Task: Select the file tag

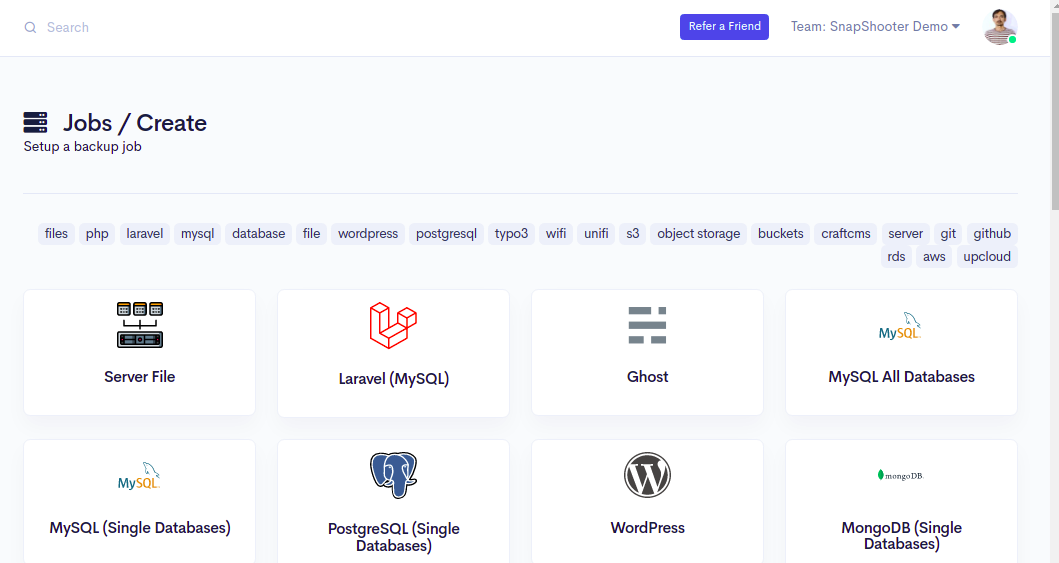Action: coord(311,234)
